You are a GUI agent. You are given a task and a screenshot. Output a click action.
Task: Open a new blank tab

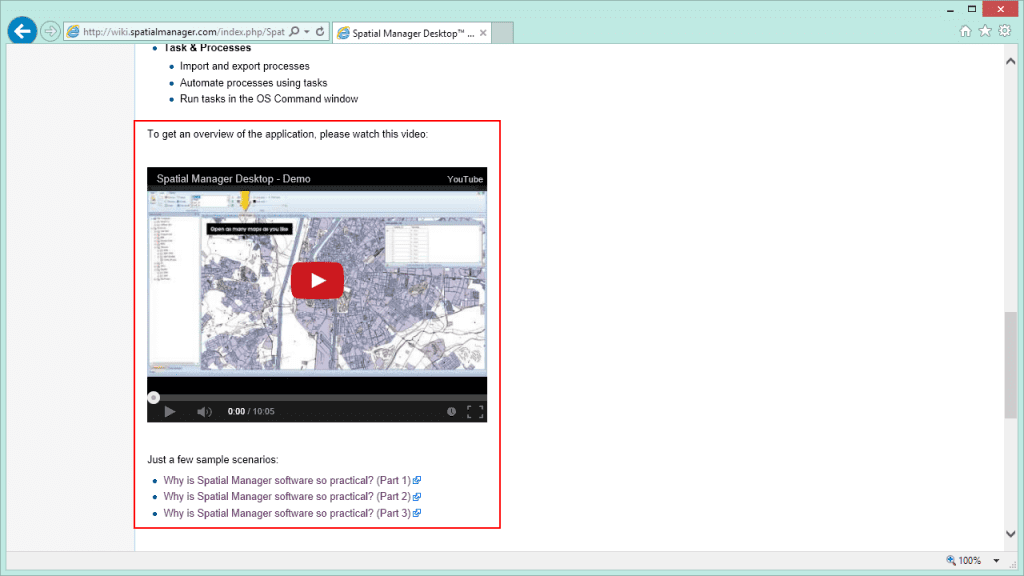coord(502,33)
